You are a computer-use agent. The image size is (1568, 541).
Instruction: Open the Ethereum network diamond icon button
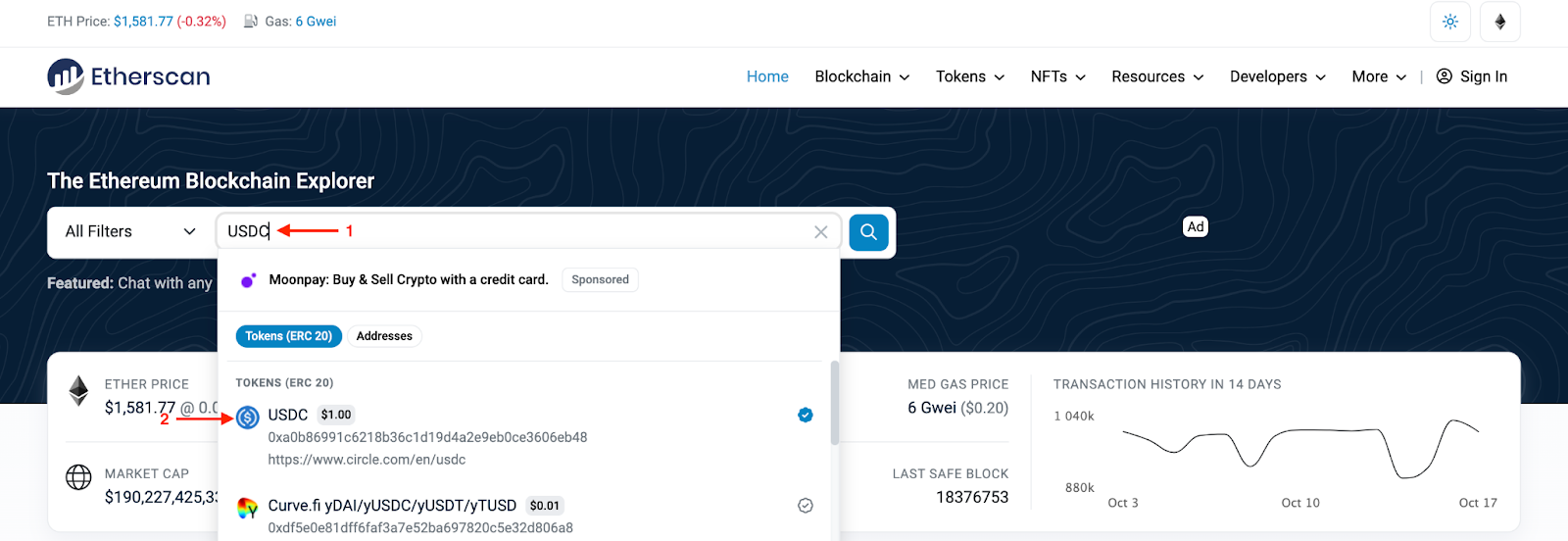(1499, 22)
